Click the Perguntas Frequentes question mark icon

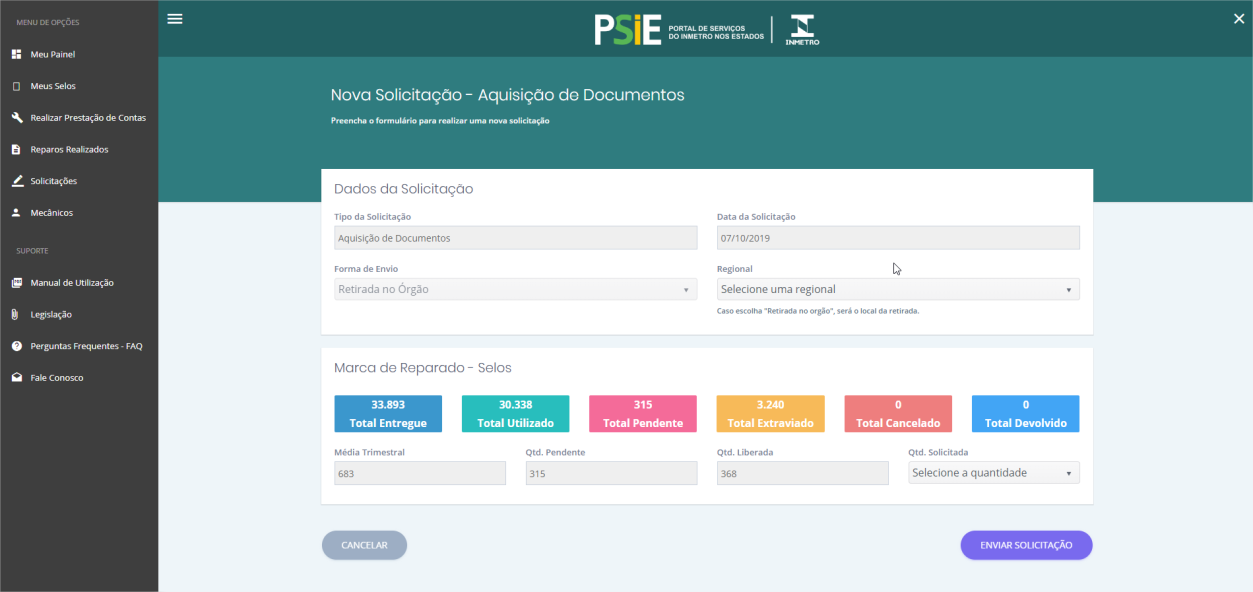(16, 346)
